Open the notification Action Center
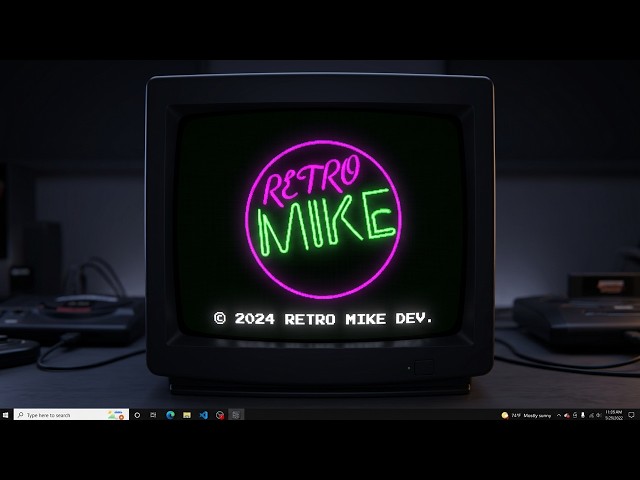This screenshot has height=480, width=640. [631, 415]
